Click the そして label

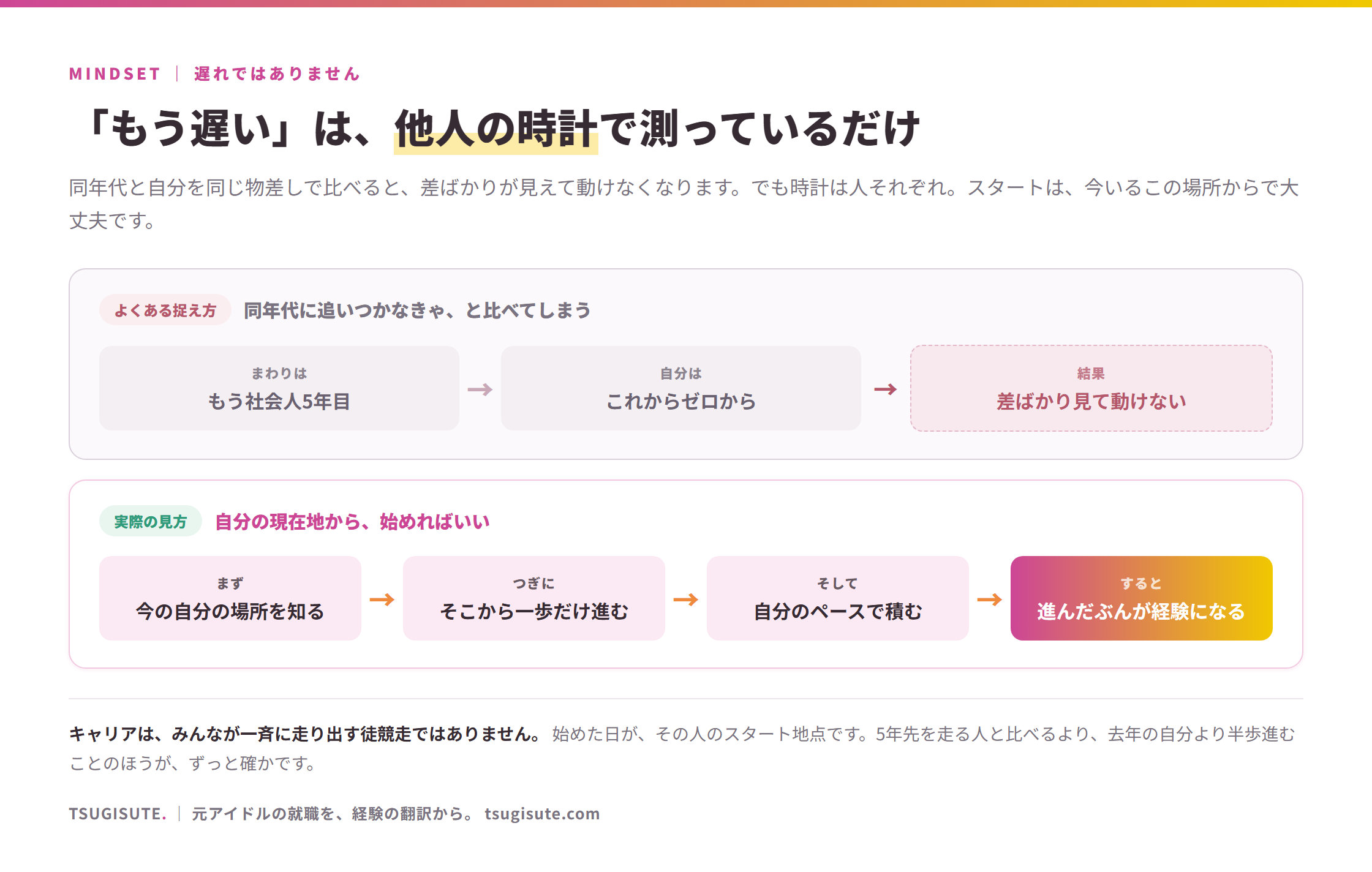(838, 584)
